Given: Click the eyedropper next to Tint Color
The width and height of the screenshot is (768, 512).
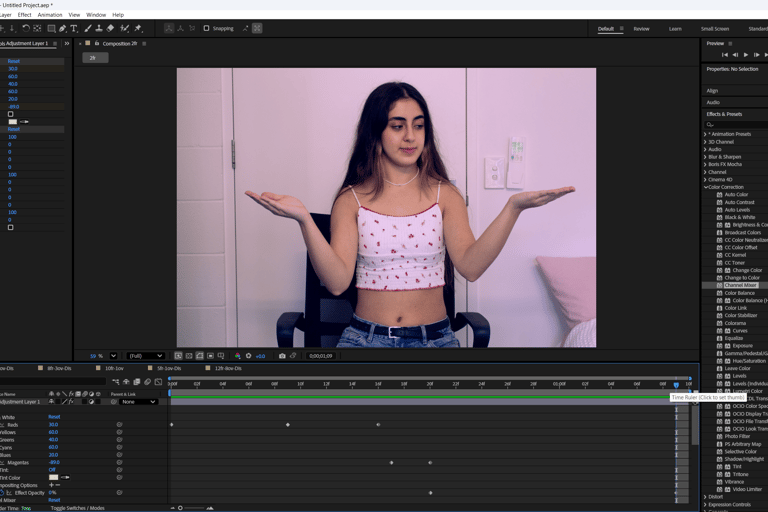Looking at the screenshot, I should [65, 477].
